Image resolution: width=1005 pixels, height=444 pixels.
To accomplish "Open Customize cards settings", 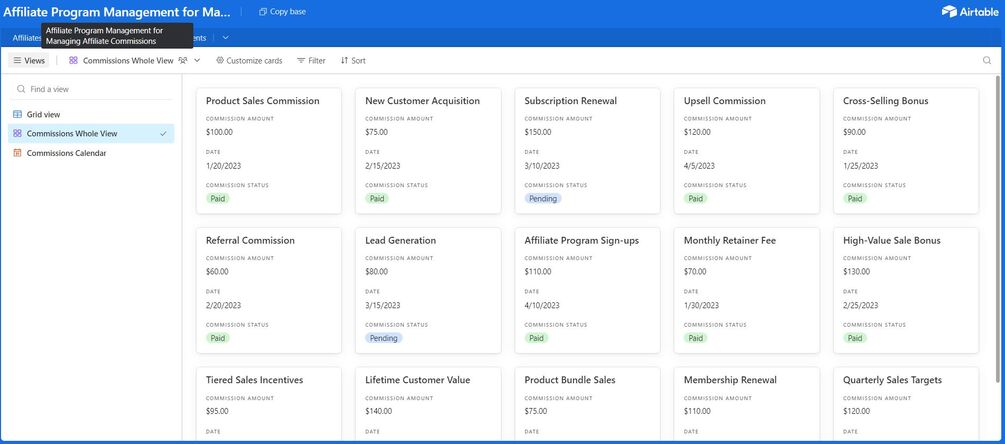I will tap(249, 61).
